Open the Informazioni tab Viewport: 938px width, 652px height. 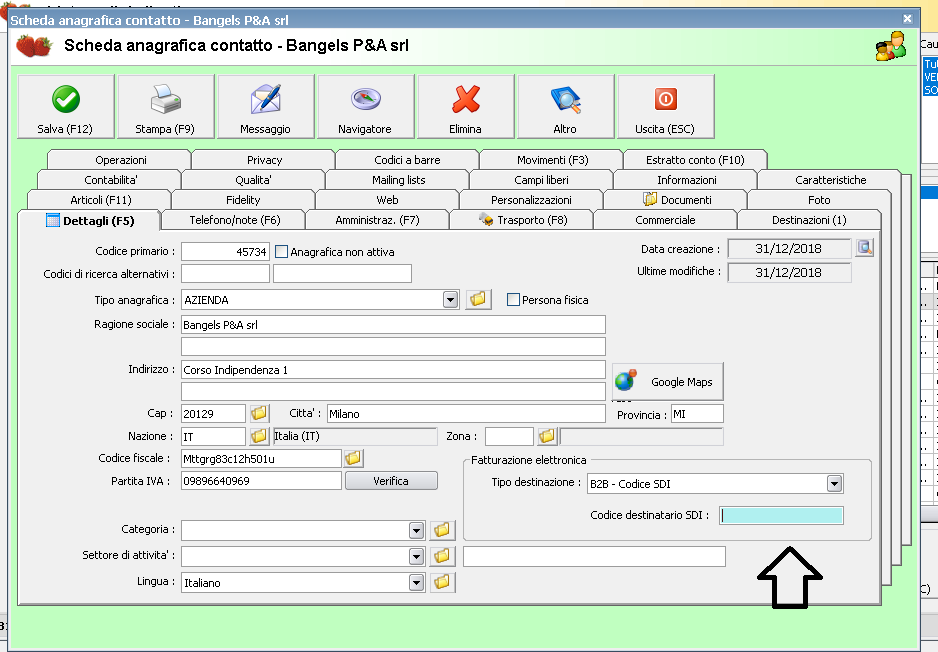(x=686, y=180)
